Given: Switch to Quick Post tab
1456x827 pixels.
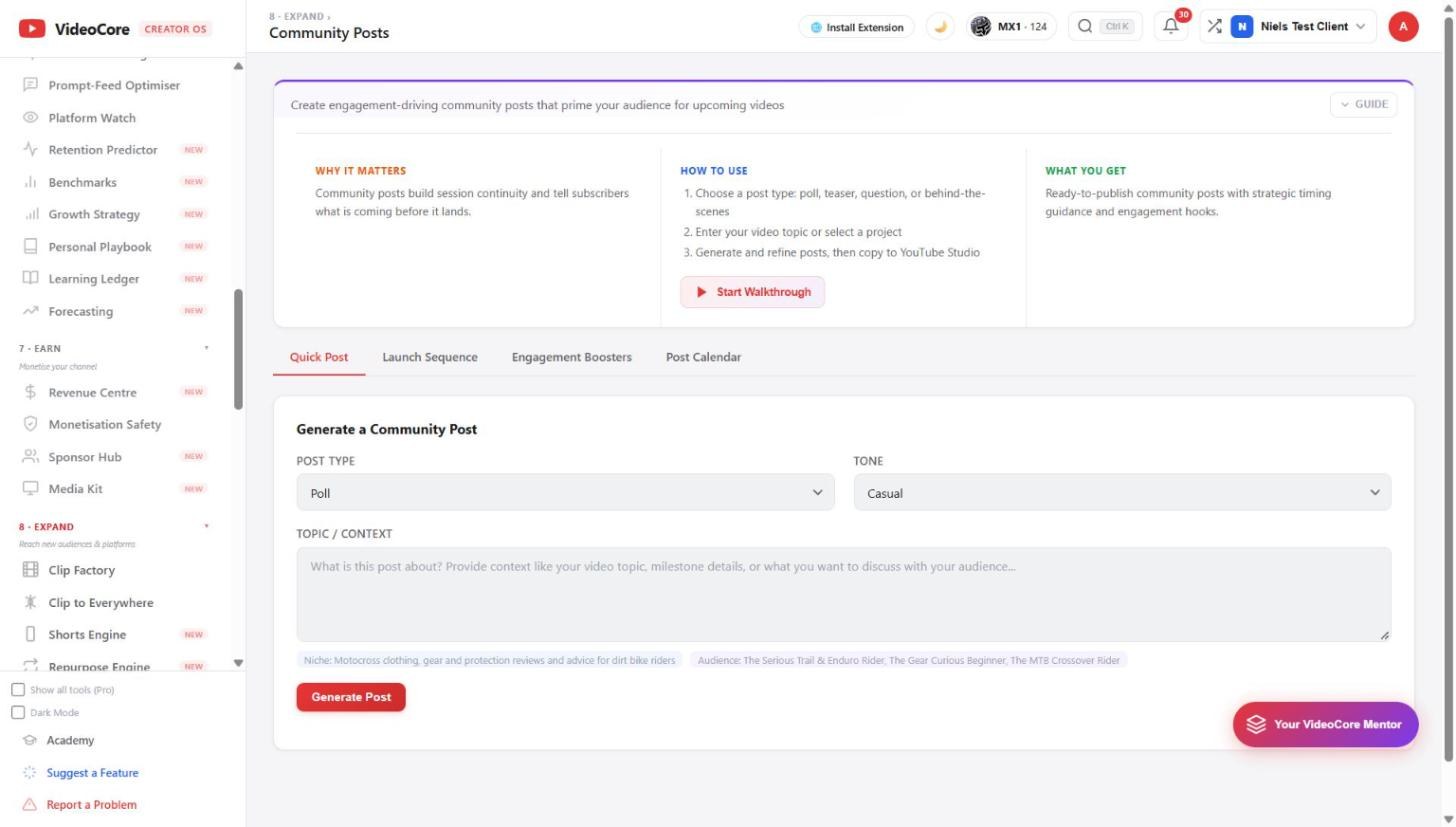Looking at the screenshot, I should pos(319,357).
